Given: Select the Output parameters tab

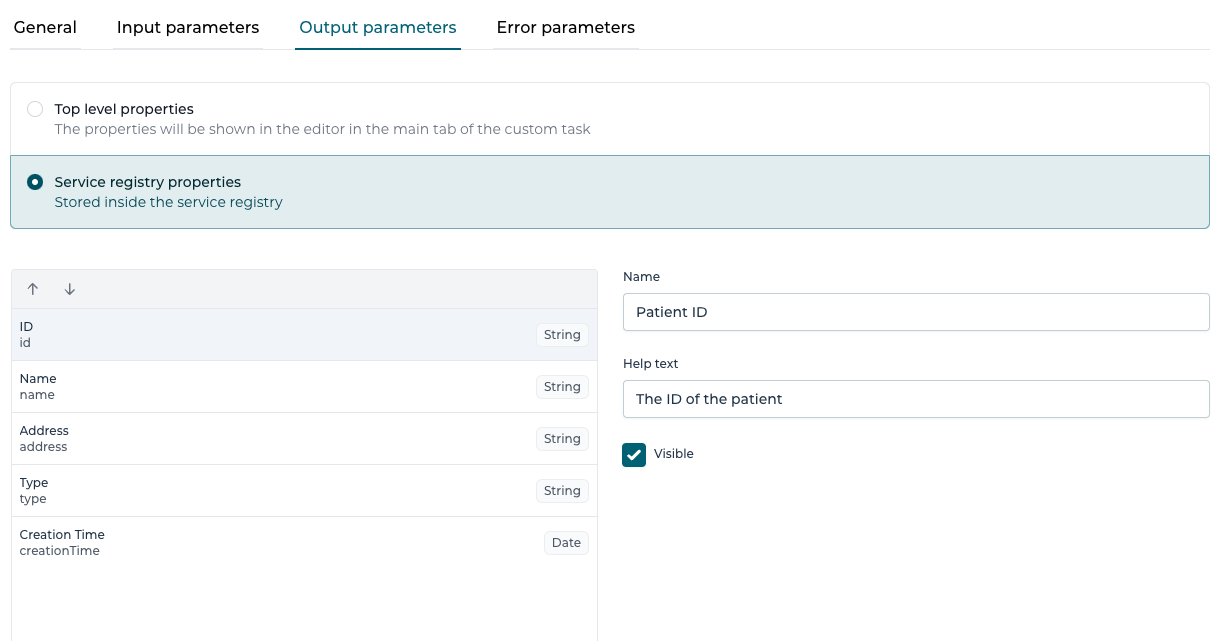Looking at the screenshot, I should [x=378, y=27].
